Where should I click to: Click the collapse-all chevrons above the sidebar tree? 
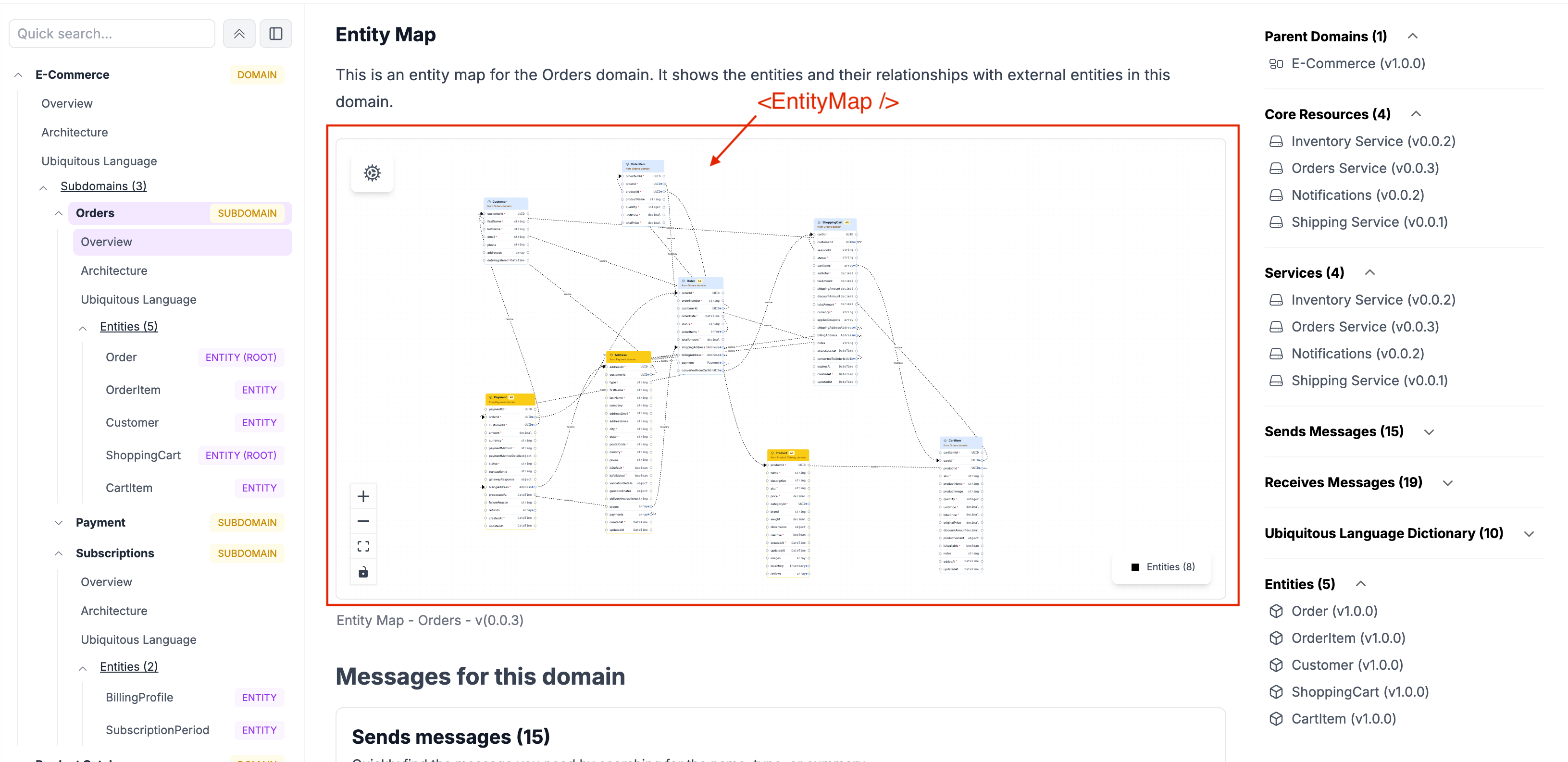(x=238, y=34)
